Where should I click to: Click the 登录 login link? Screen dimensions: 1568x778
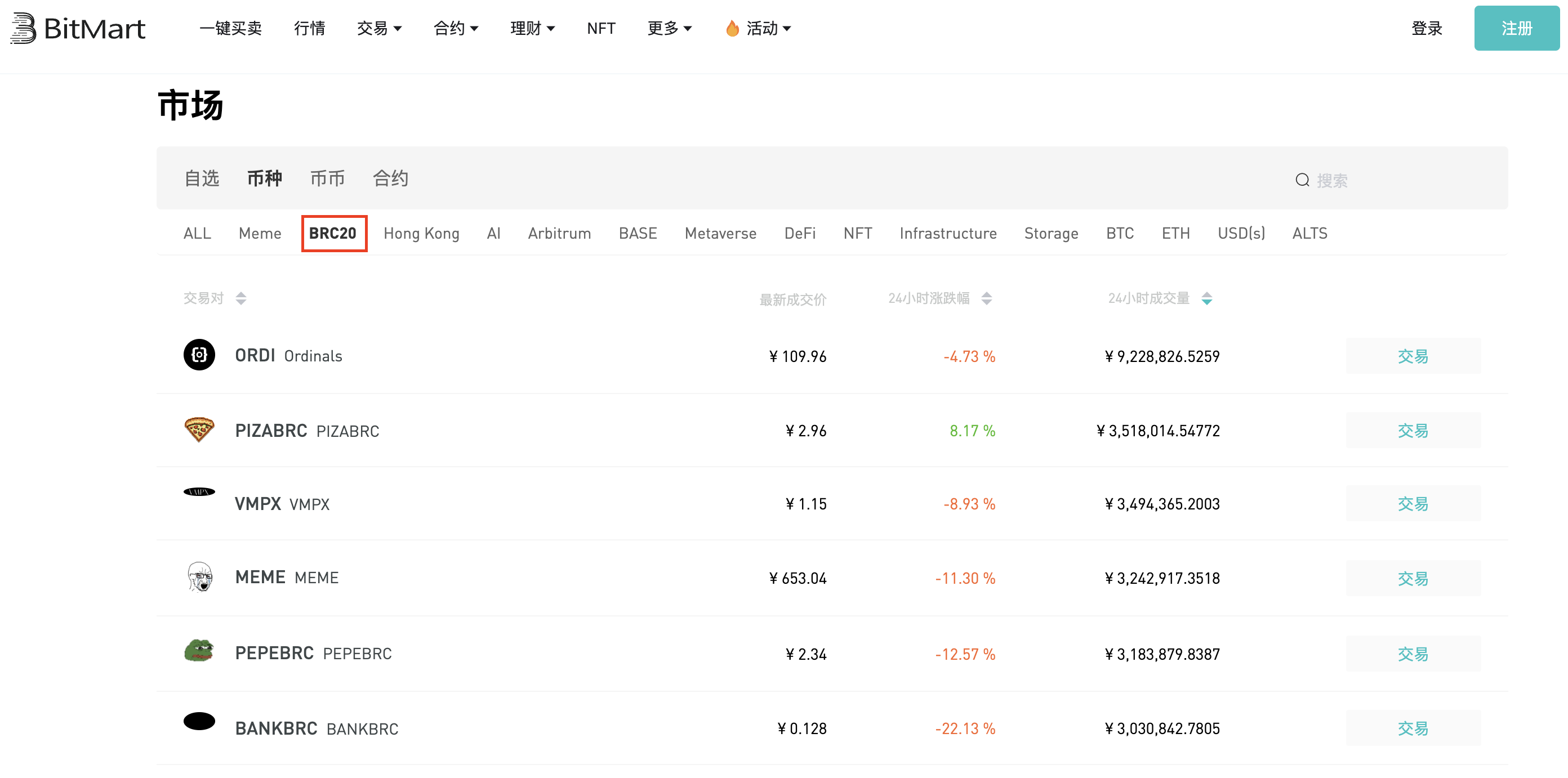click(x=1427, y=29)
